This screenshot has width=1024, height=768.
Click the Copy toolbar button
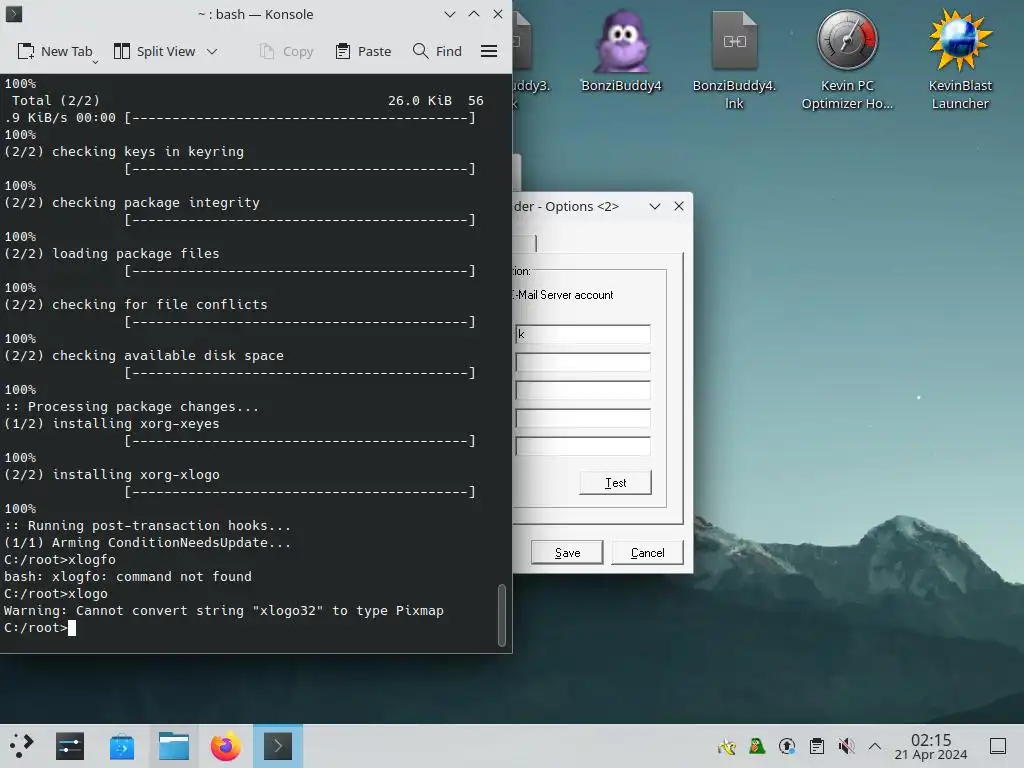tap(286, 51)
